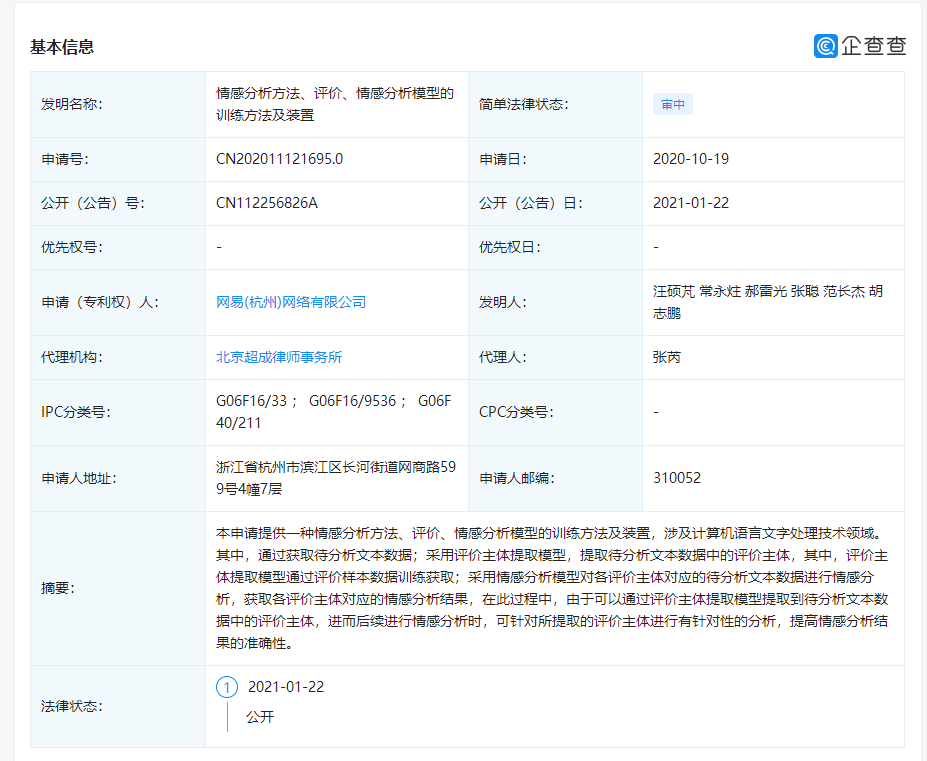Click the step 1 timeline marker
Viewport: 927px width, 761px height.
(x=227, y=687)
